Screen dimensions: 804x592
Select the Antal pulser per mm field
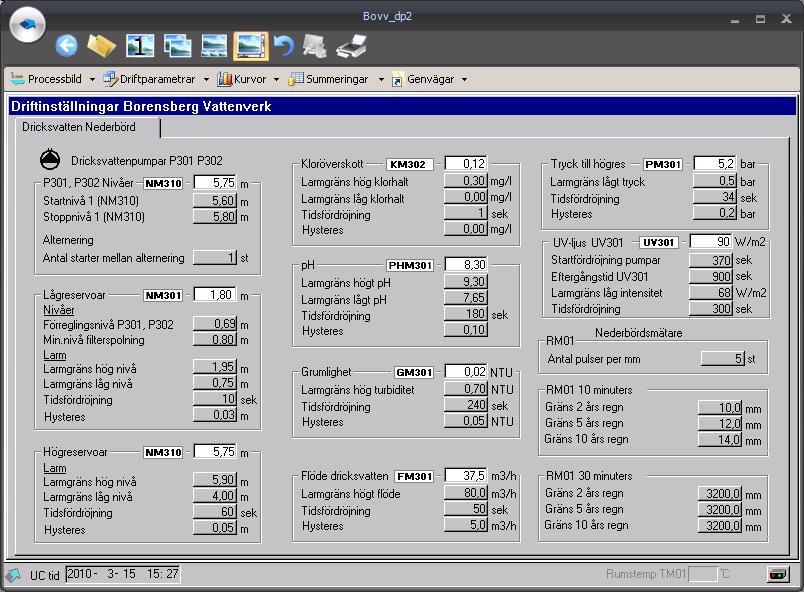click(x=722, y=359)
